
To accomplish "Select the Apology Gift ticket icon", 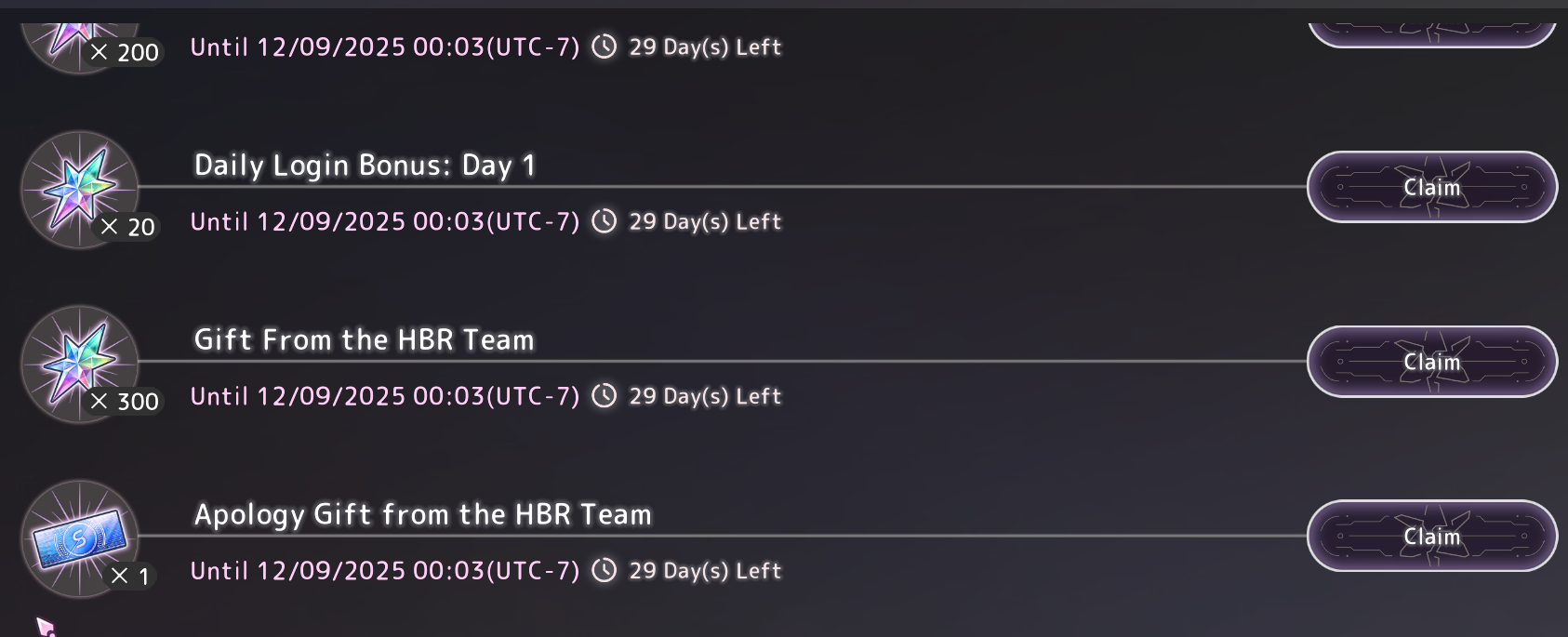I will [79, 537].
